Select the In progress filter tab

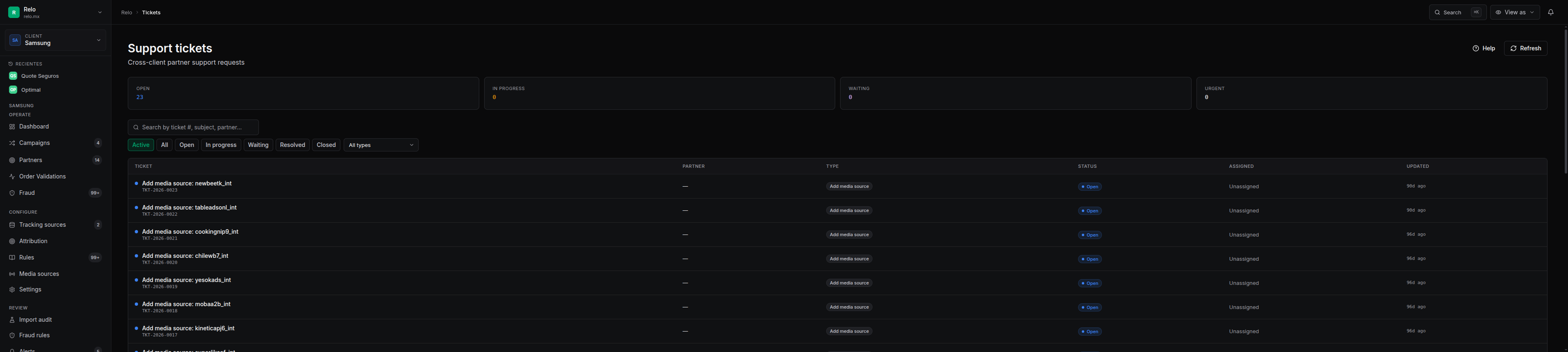coord(221,145)
